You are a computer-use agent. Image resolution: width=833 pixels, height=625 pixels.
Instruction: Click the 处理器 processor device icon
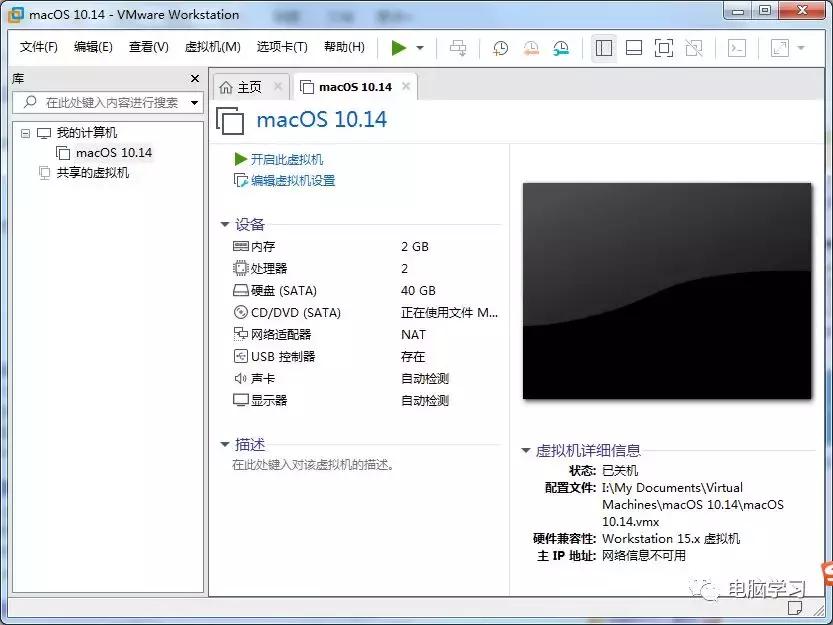241,268
